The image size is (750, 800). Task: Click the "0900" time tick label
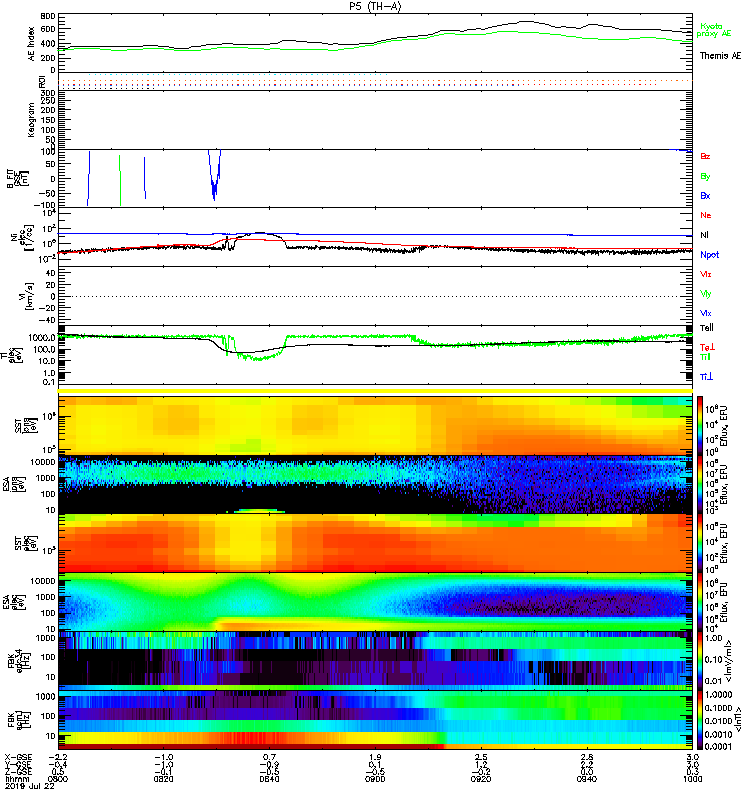tap(375, 779)
